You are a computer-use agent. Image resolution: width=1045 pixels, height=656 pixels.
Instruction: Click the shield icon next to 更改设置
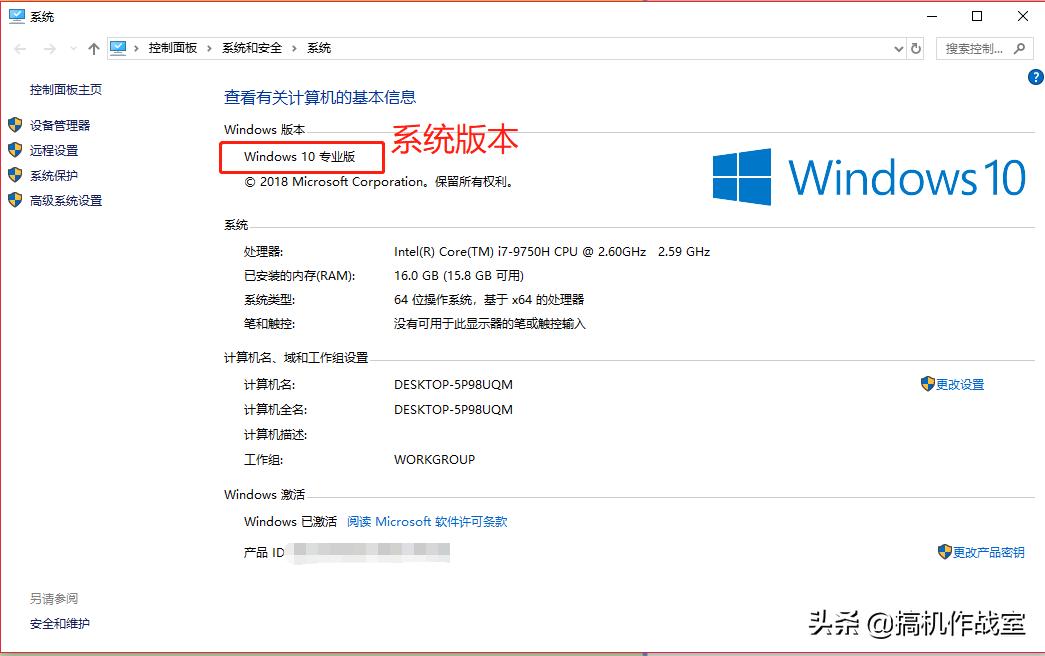pyautogui.click(x=928, y=384)
